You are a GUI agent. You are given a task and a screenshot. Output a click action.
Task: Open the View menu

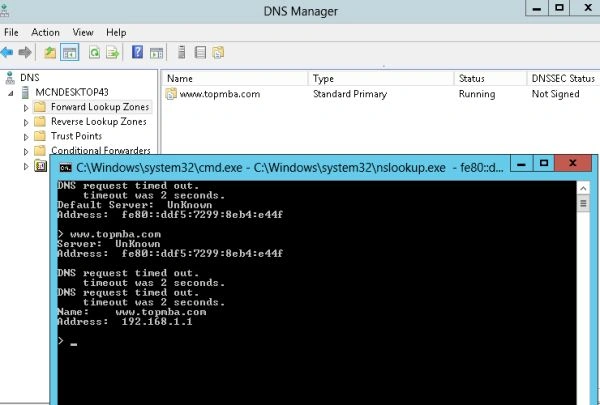coord(83,33)
